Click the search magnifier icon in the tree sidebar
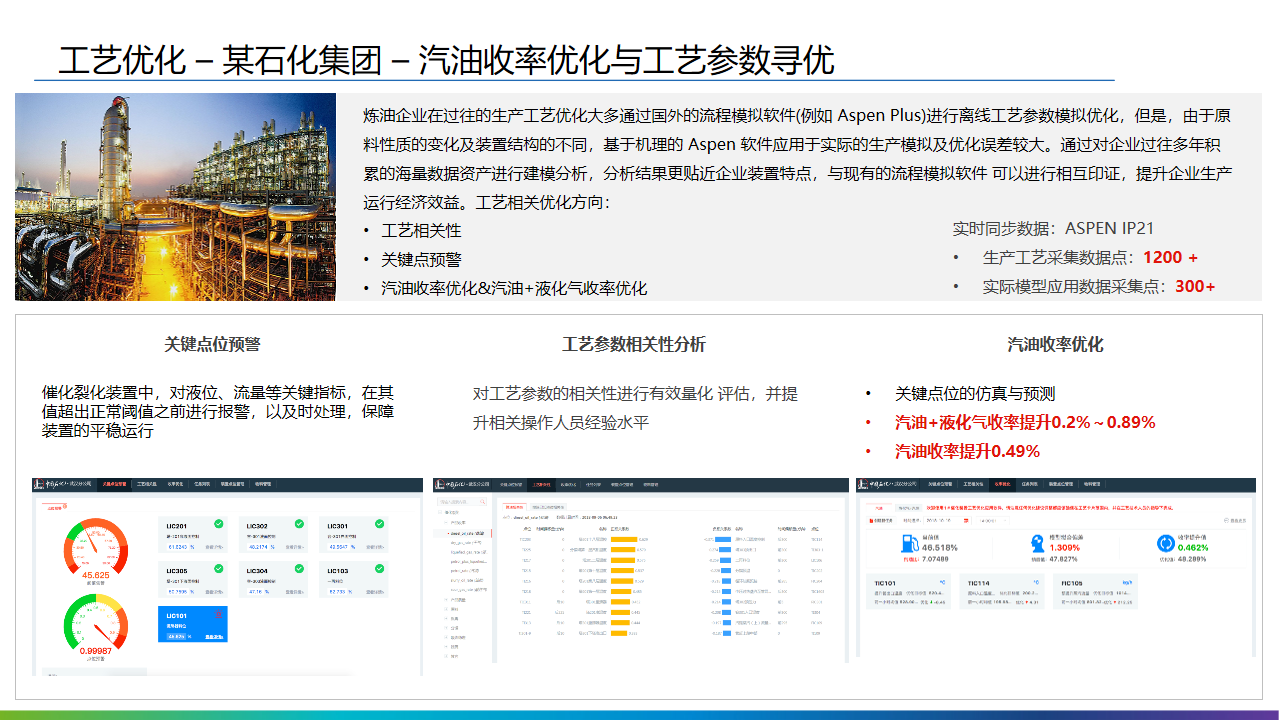The height and width of the screenshot is (720, 1279). pyautogui.click(x=483, y=502)
